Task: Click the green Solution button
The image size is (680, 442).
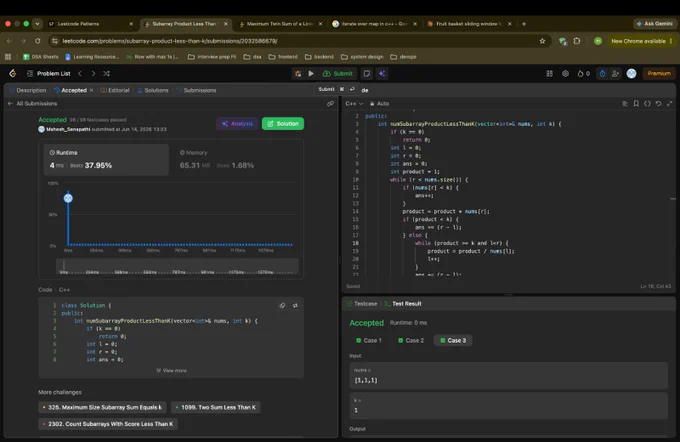Action: (x=283, y=124)
